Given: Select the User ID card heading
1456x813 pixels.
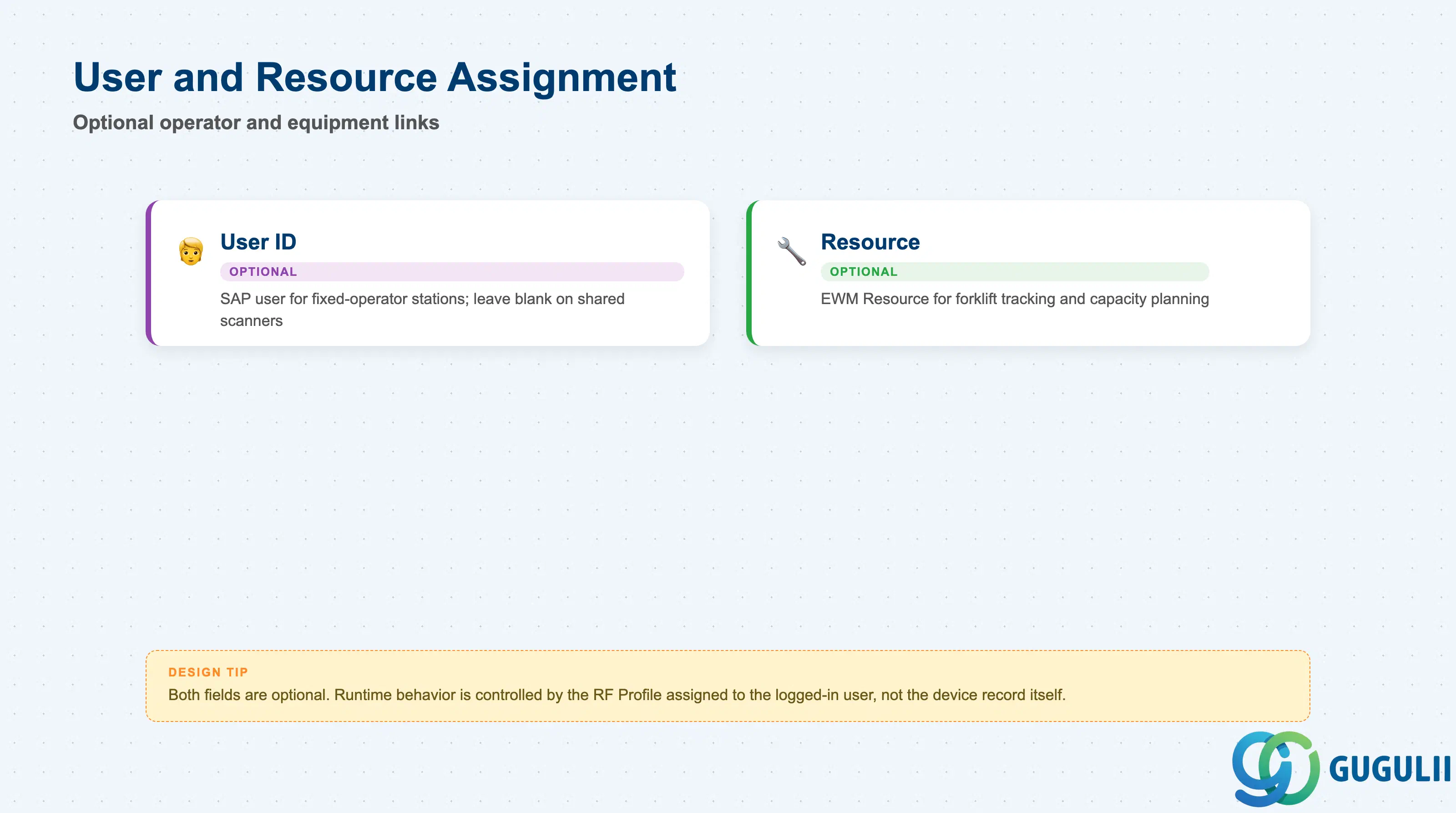Looking at the screenshot, I should (x=258, y=242).
